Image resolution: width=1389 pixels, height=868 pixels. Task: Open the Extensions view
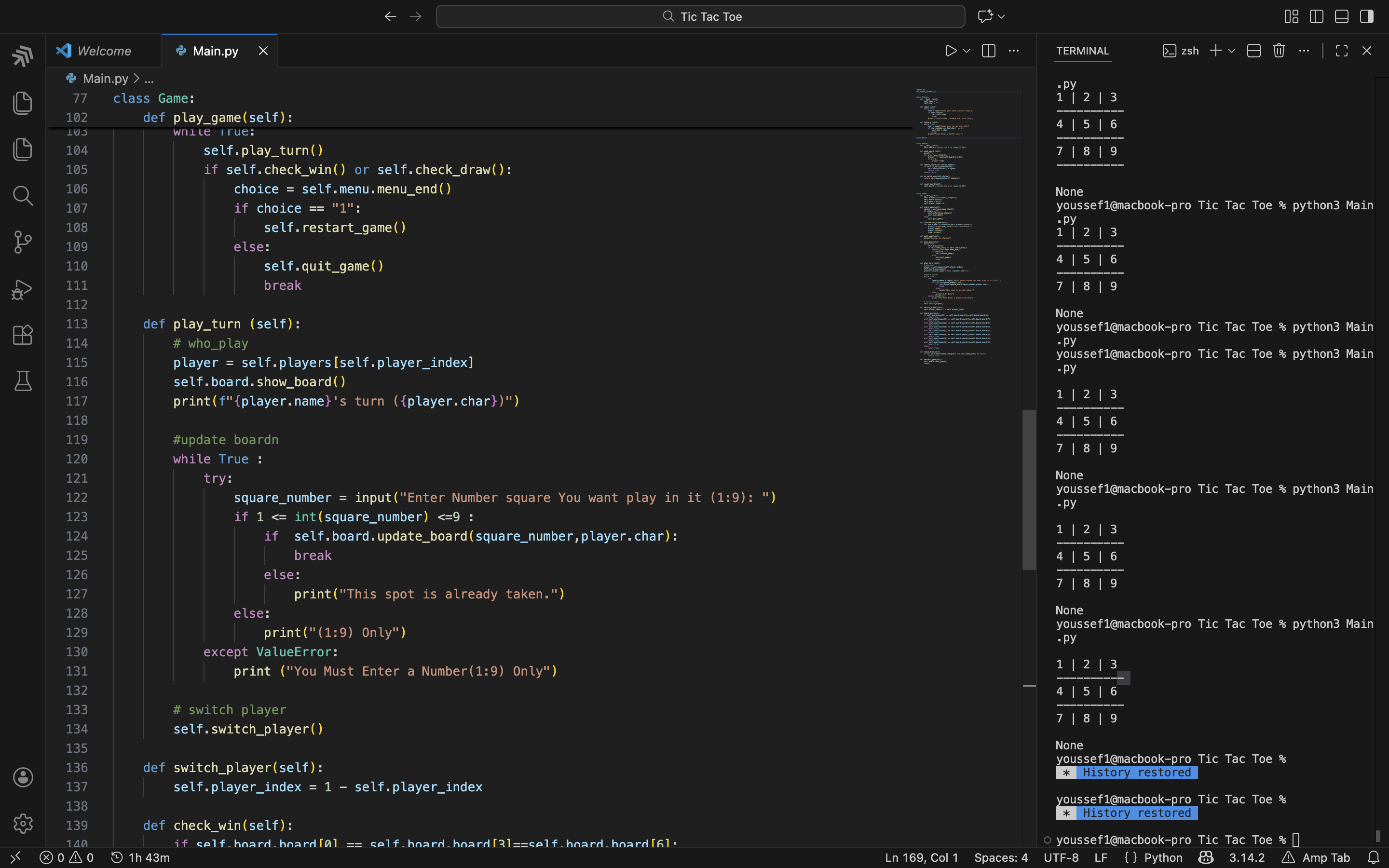click(x=22, y=335)
